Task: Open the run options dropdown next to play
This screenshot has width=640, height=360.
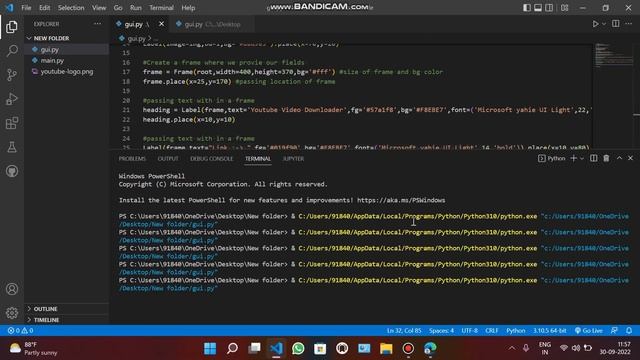Action: [604, 24]
